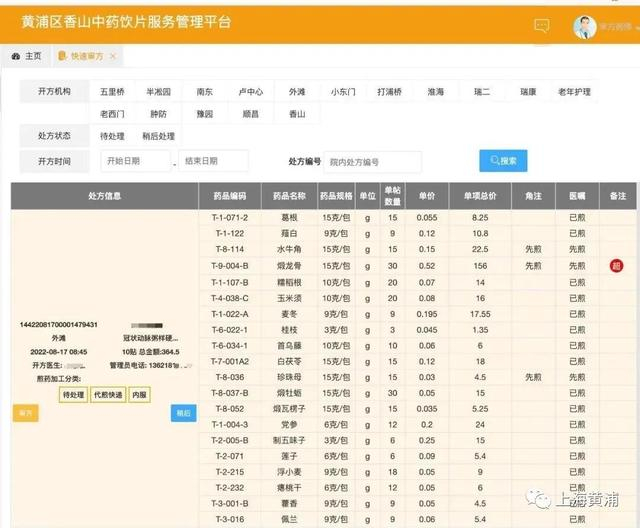This screenshot has width=640, height=528.
Task: Click the 内服 tag
Action: point(140,395)
